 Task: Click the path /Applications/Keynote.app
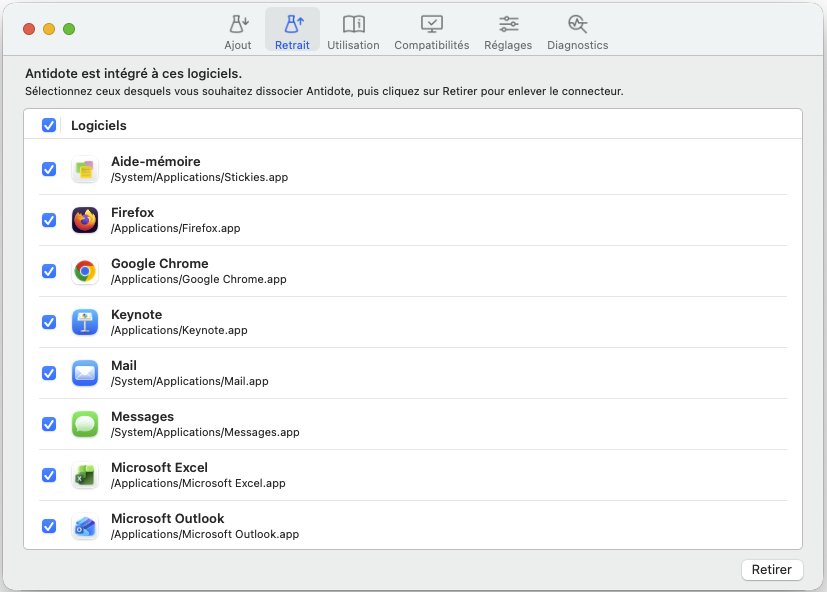click(179, 330)
